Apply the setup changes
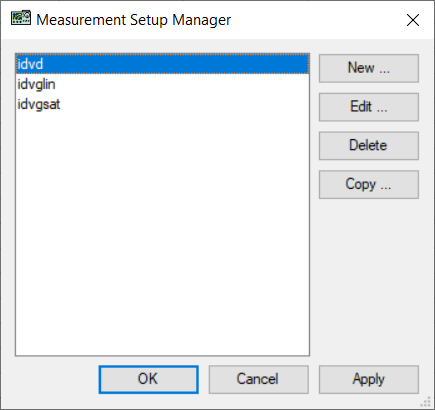The image size is (435, 410). pyautogui.click(x=369, y=379)
